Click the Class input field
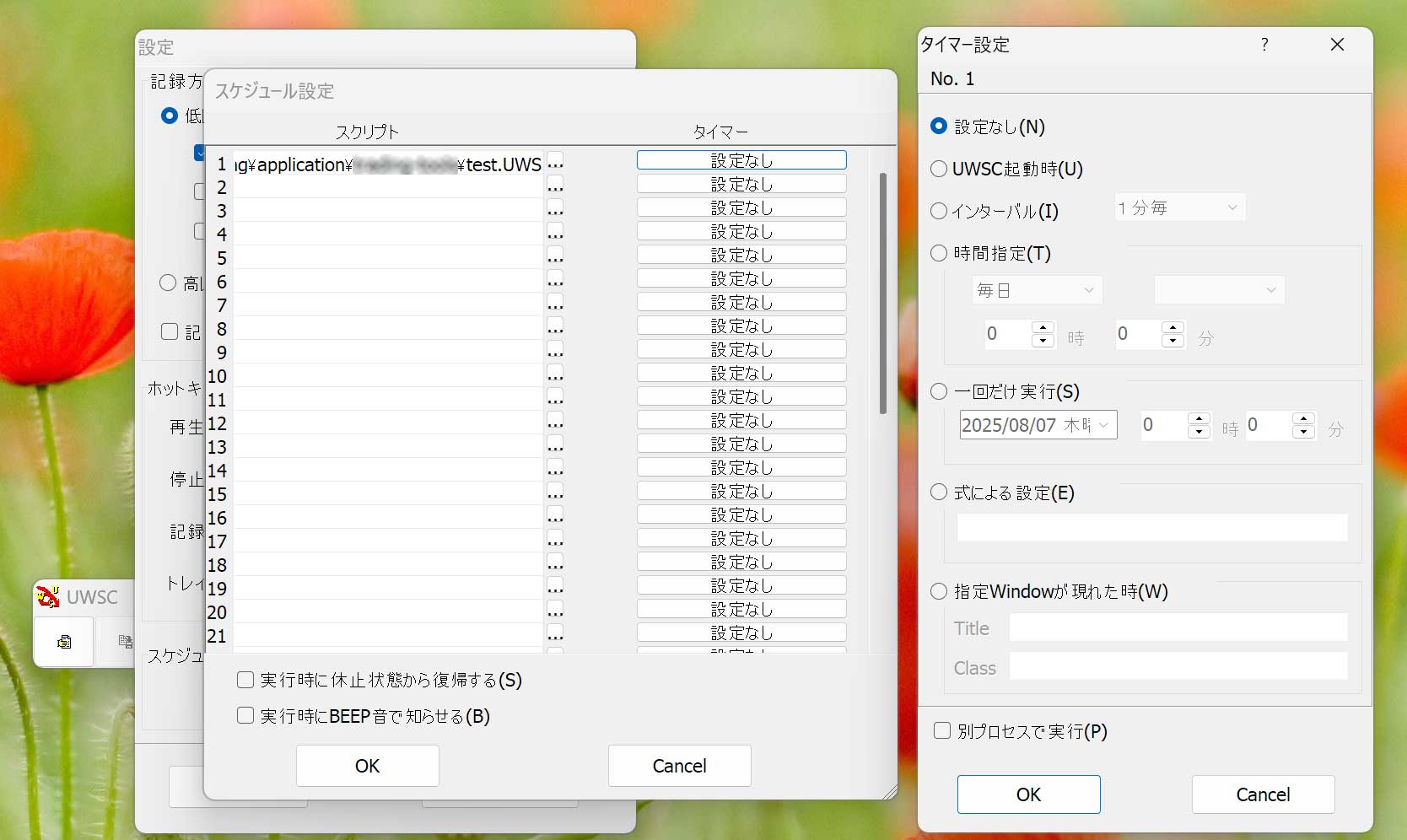1407x840 pixels. tap(1178, 666)
